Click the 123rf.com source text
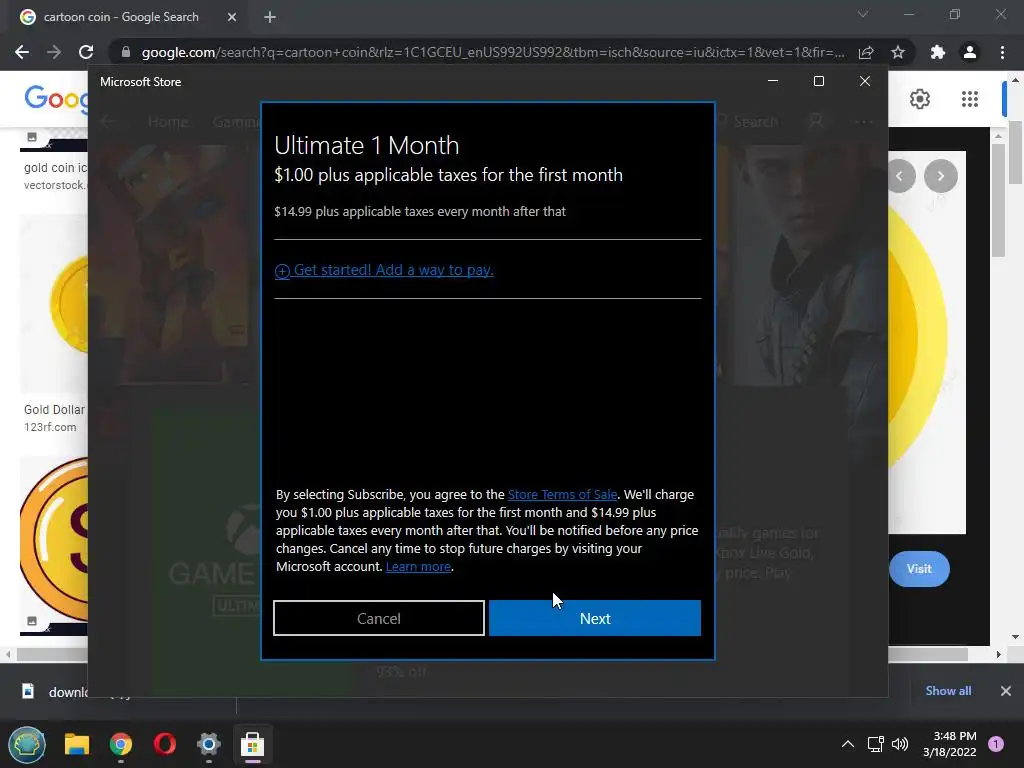Screen dimensions: 1024x768 (x=50, y=427)
